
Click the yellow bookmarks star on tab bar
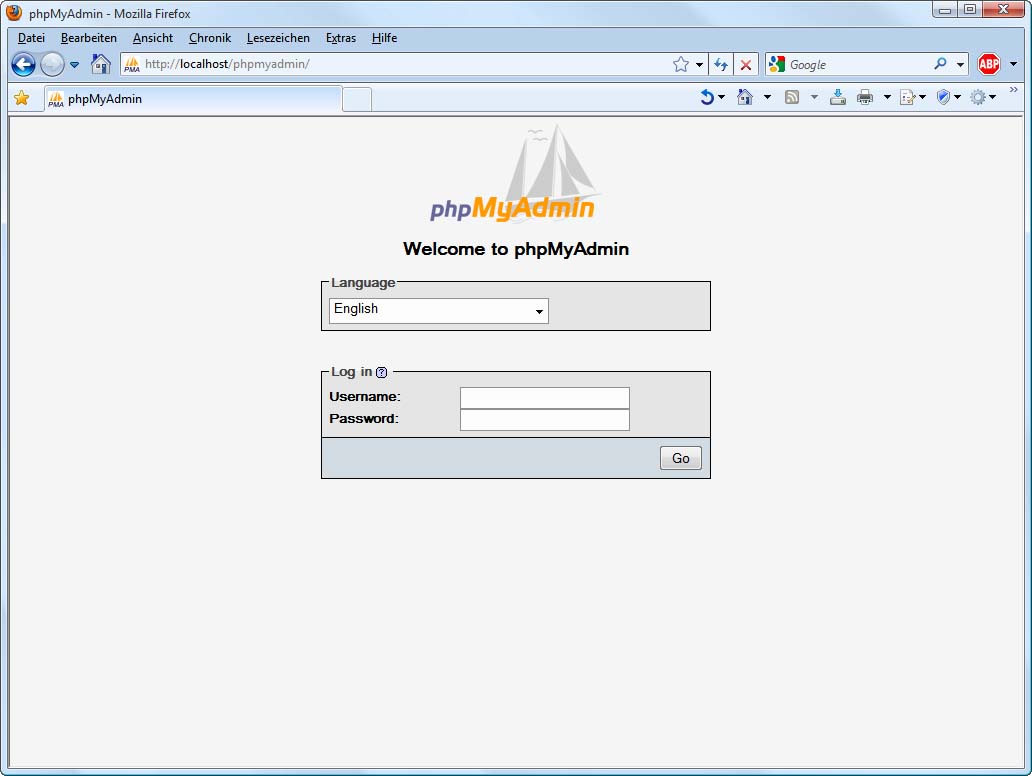point(22,99)
